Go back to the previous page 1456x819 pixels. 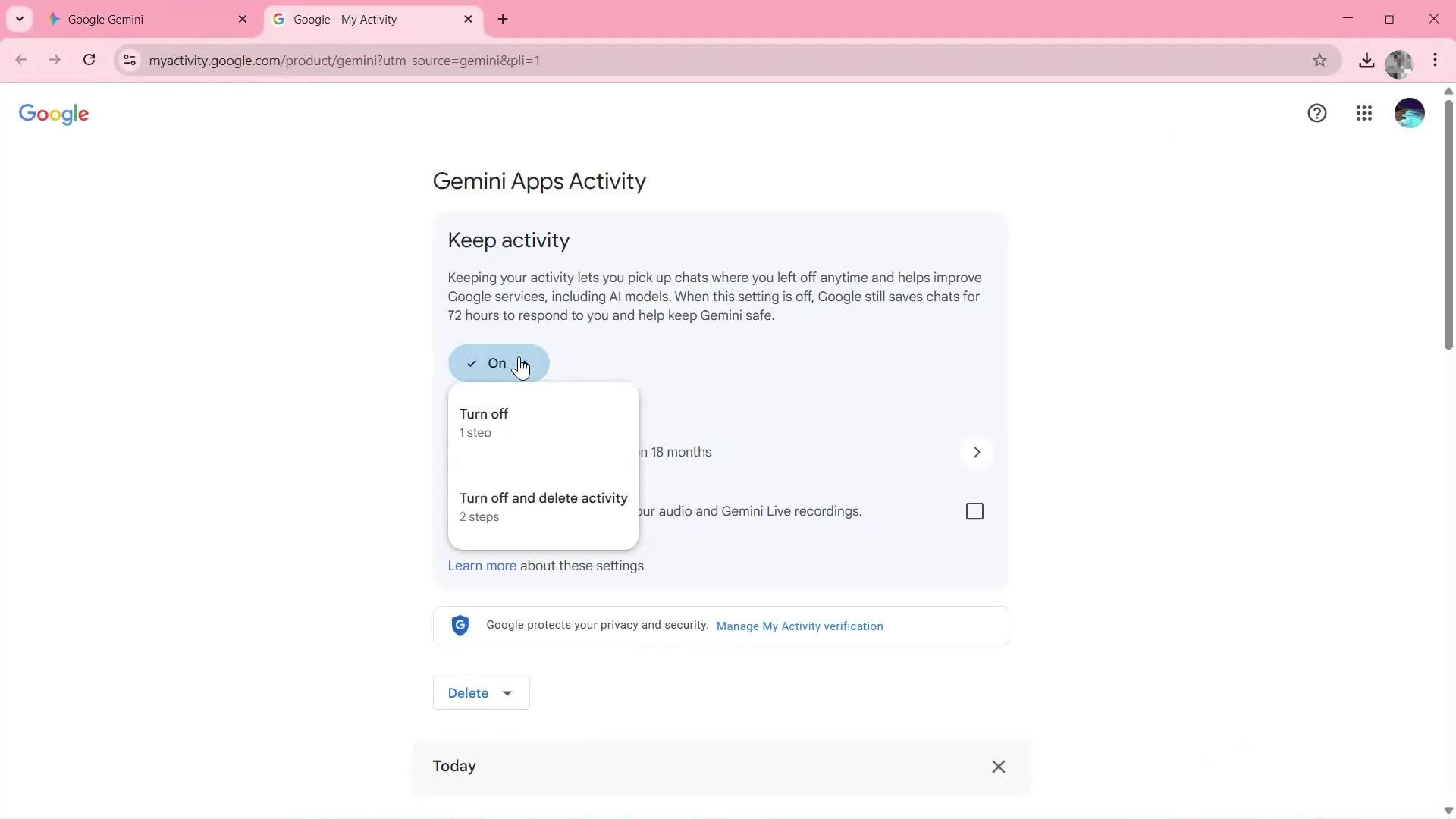[20, 60]
